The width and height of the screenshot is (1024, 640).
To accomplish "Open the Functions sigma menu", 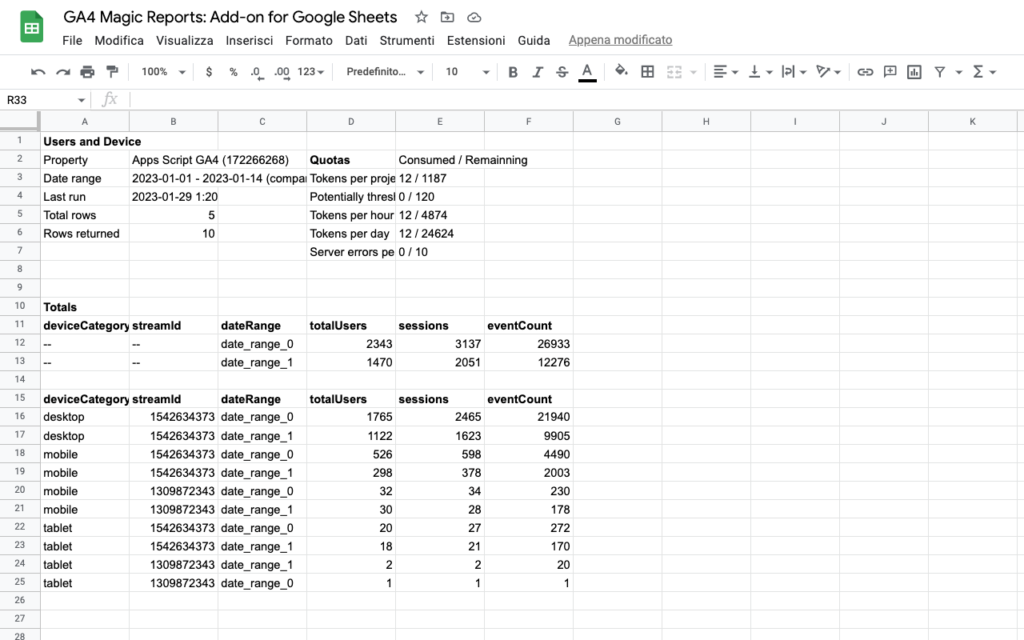I will point(984,72).
